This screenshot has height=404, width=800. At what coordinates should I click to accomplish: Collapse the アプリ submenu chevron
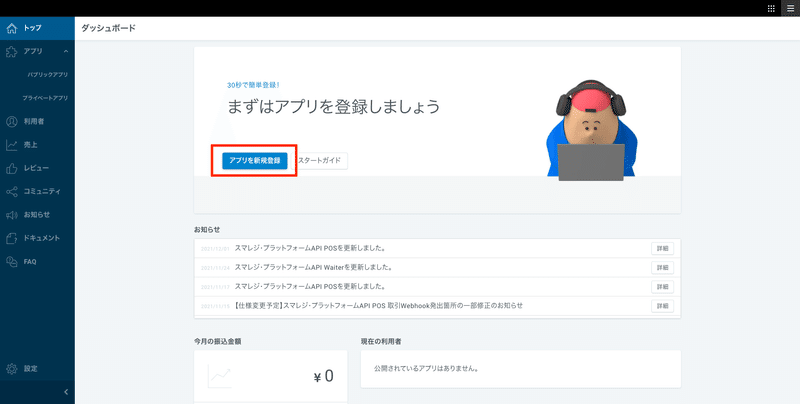(66, 52)
